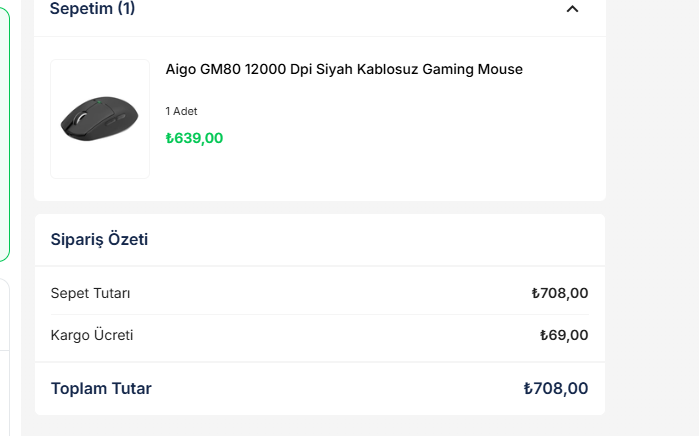Open the Aigo GM80 mouse product thumbnail
This screenshot has height=436, width=699.
(100, 119)
